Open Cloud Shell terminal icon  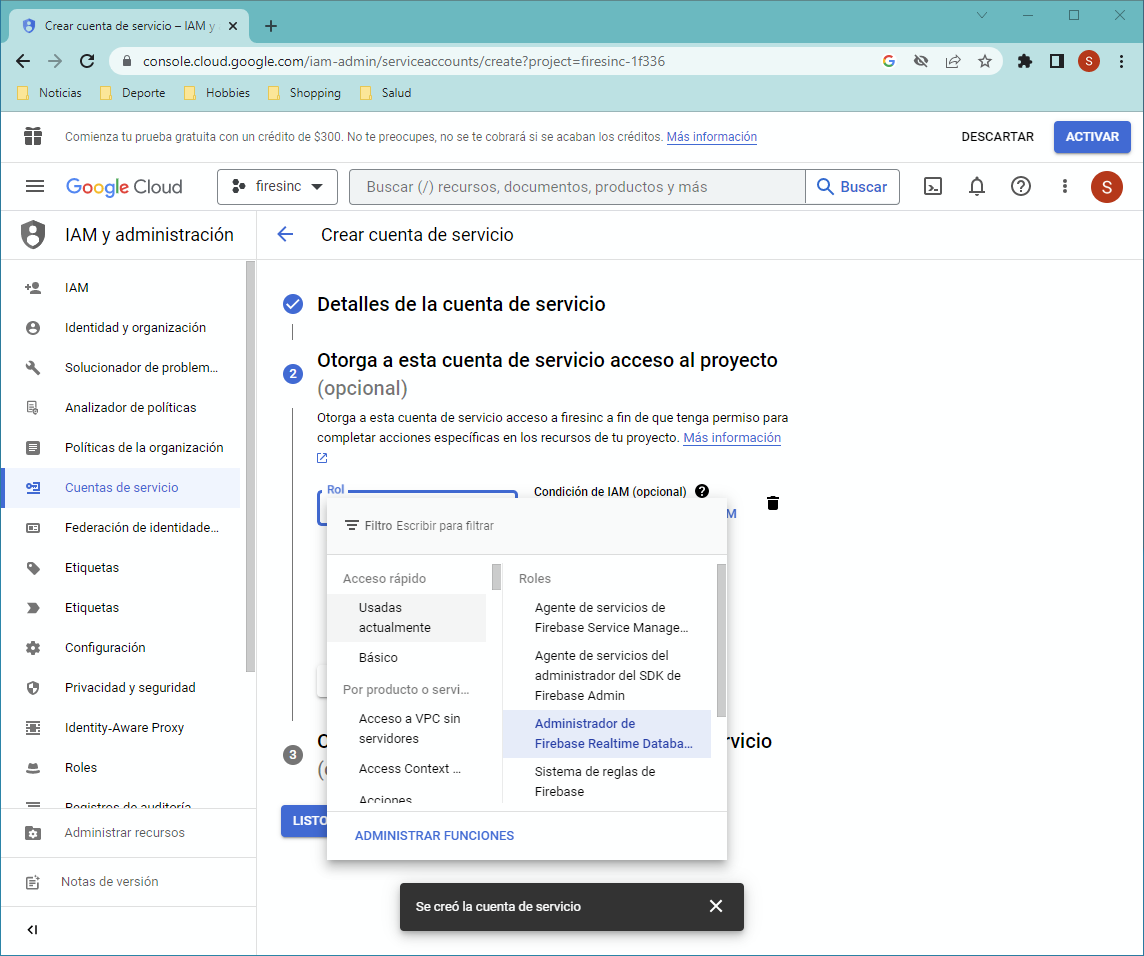pyautogui.click(x=932, y=187)
